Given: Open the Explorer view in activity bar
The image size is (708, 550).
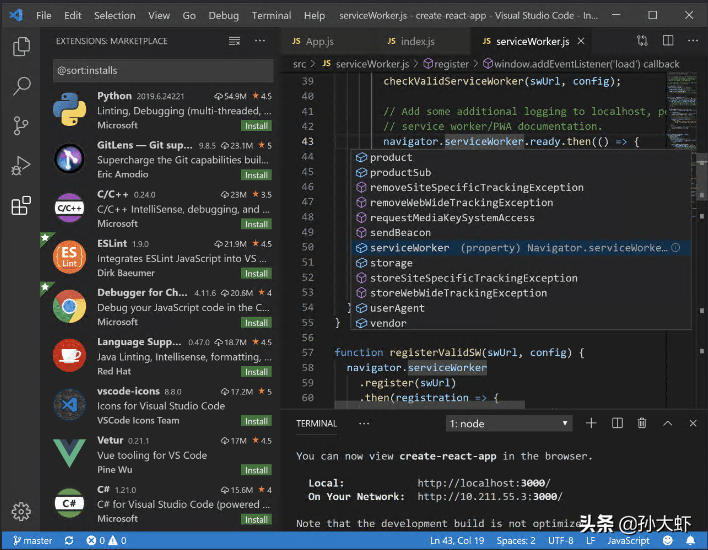Looking at the screenshot, I should (x=20, y=46).
